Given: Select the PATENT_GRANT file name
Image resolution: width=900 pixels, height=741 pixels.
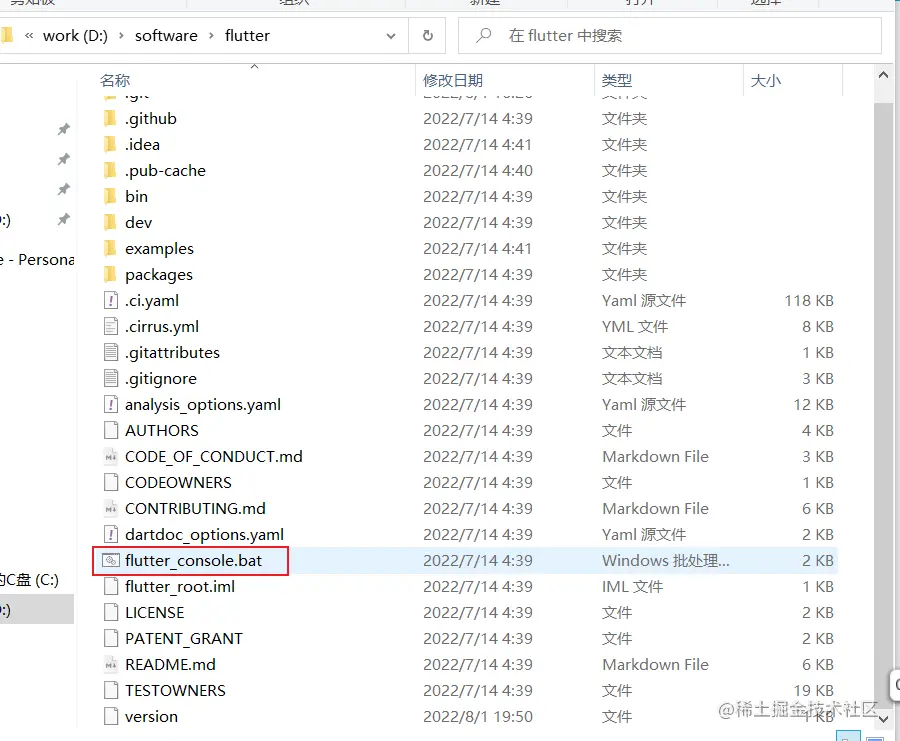Looking at the screenshot, I should click(184, 638).
